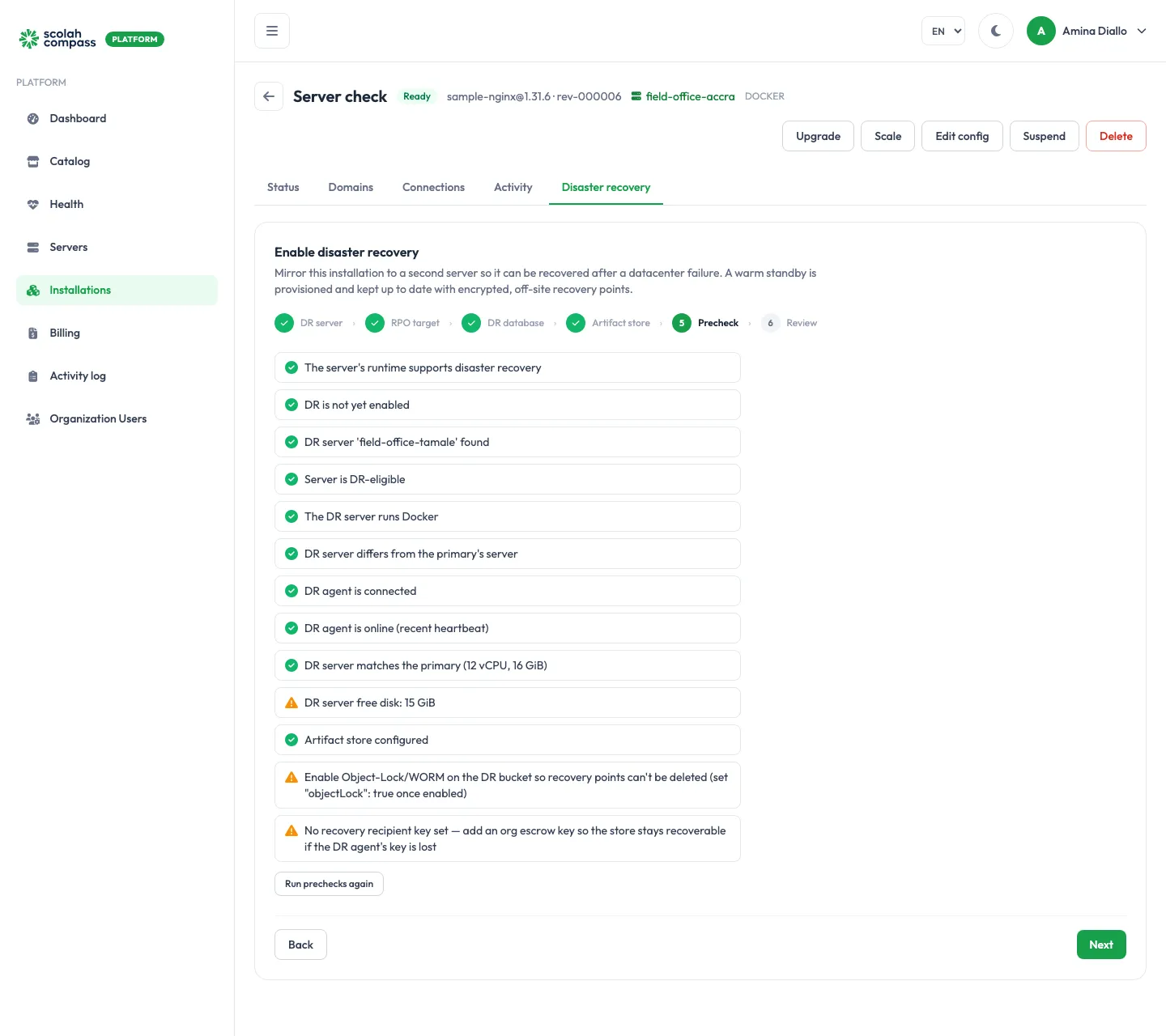The image size is (1166, 1036).
Task: Click warning icon for recovery recipient key
Action: [x=291, y=830]
